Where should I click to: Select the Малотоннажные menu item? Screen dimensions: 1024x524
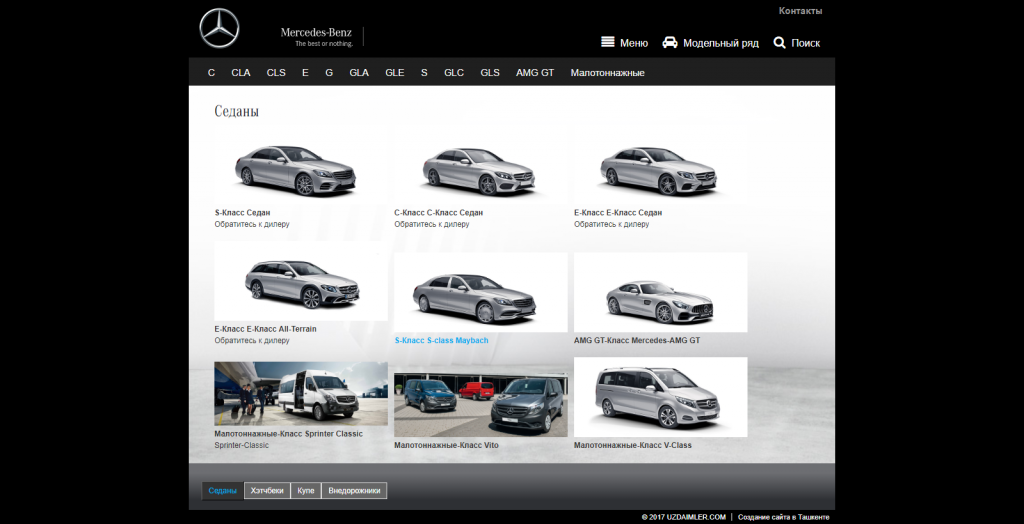point(607,73)
